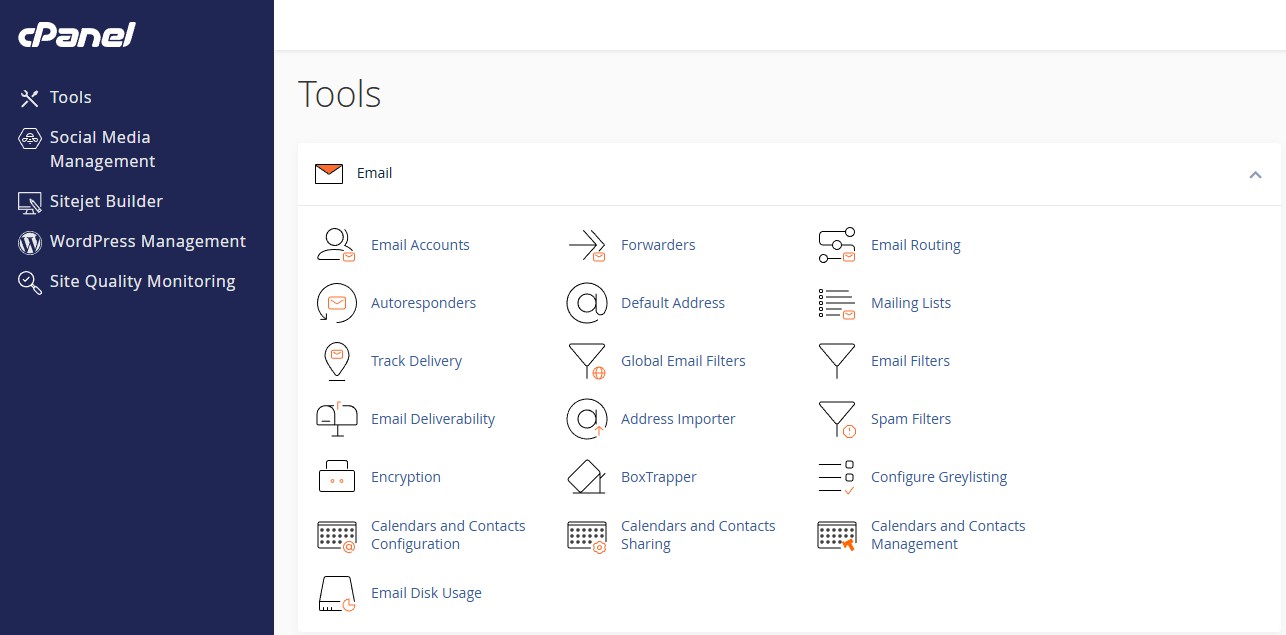Click the Track Delivery pin icon
Image resolution: width=1286 pixels, height=635 pixels.
coord(337,361)
